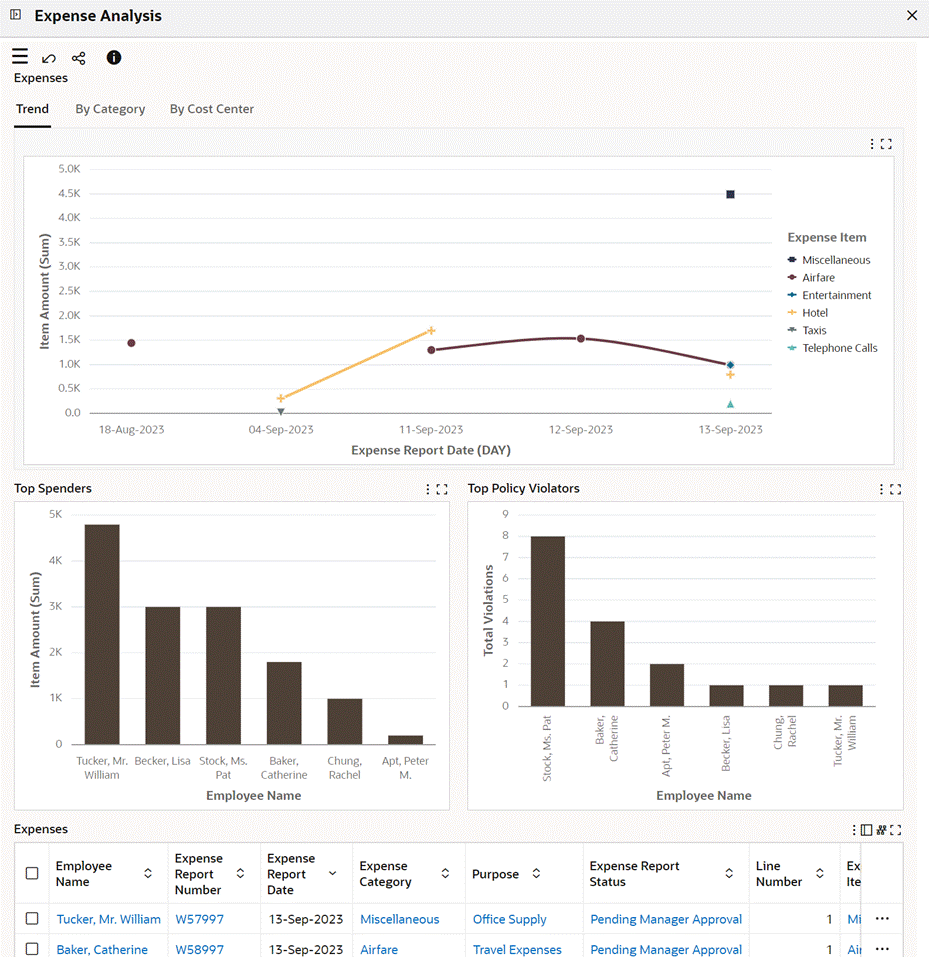Switch to the By Category tab
936x957 pixels.
coord(110,109)
